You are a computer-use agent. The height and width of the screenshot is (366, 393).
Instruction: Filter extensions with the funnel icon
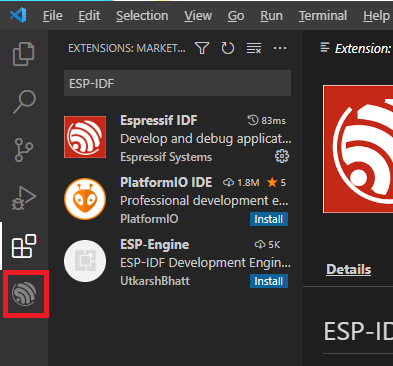point(202,48)
